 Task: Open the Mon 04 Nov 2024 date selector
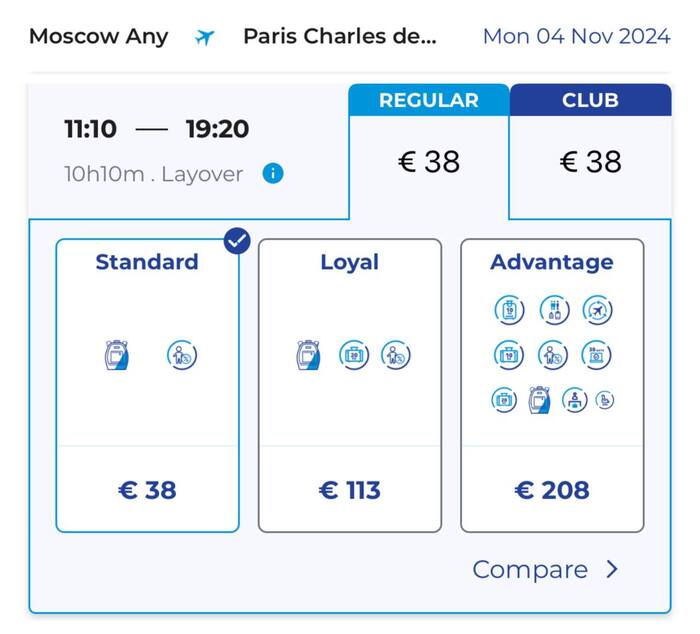tap(576, 37)
